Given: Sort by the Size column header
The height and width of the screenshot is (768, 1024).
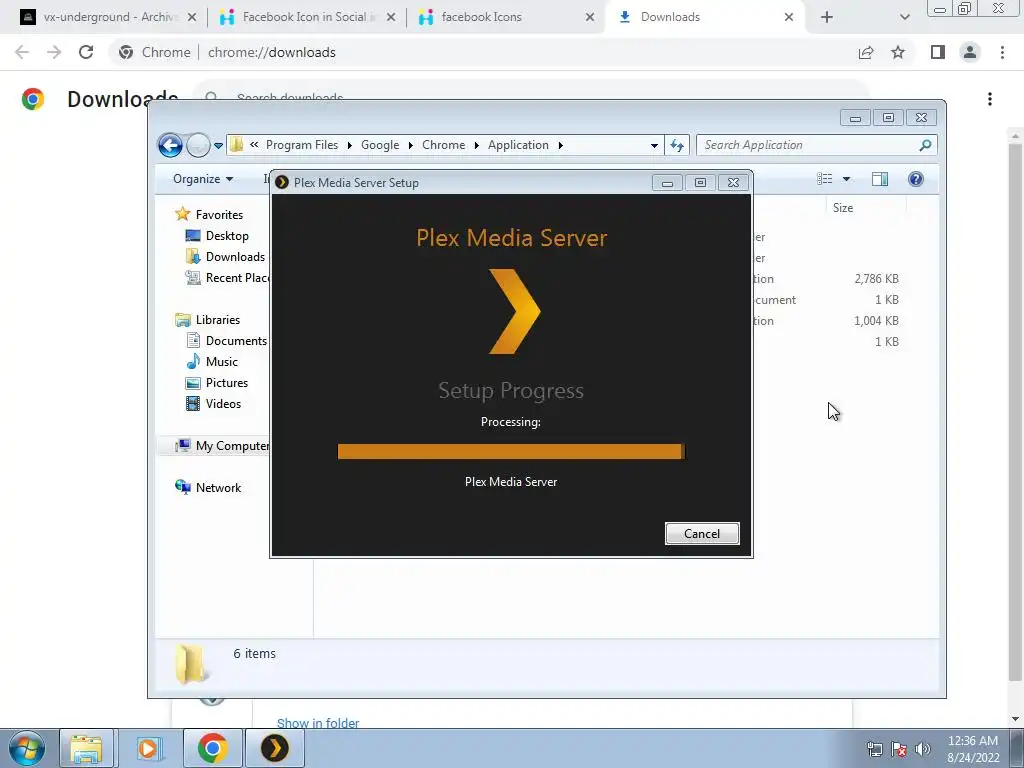Looking at the screenshot, I should (842, 208).
